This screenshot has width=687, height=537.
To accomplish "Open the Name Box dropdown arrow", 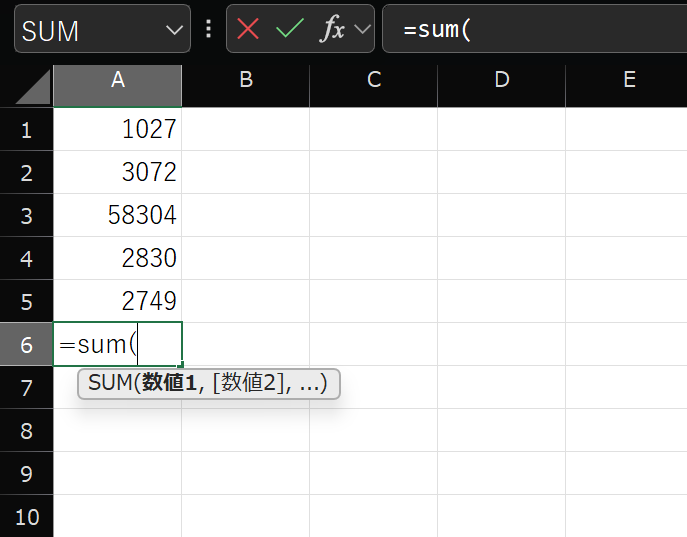I will [174, 30].
